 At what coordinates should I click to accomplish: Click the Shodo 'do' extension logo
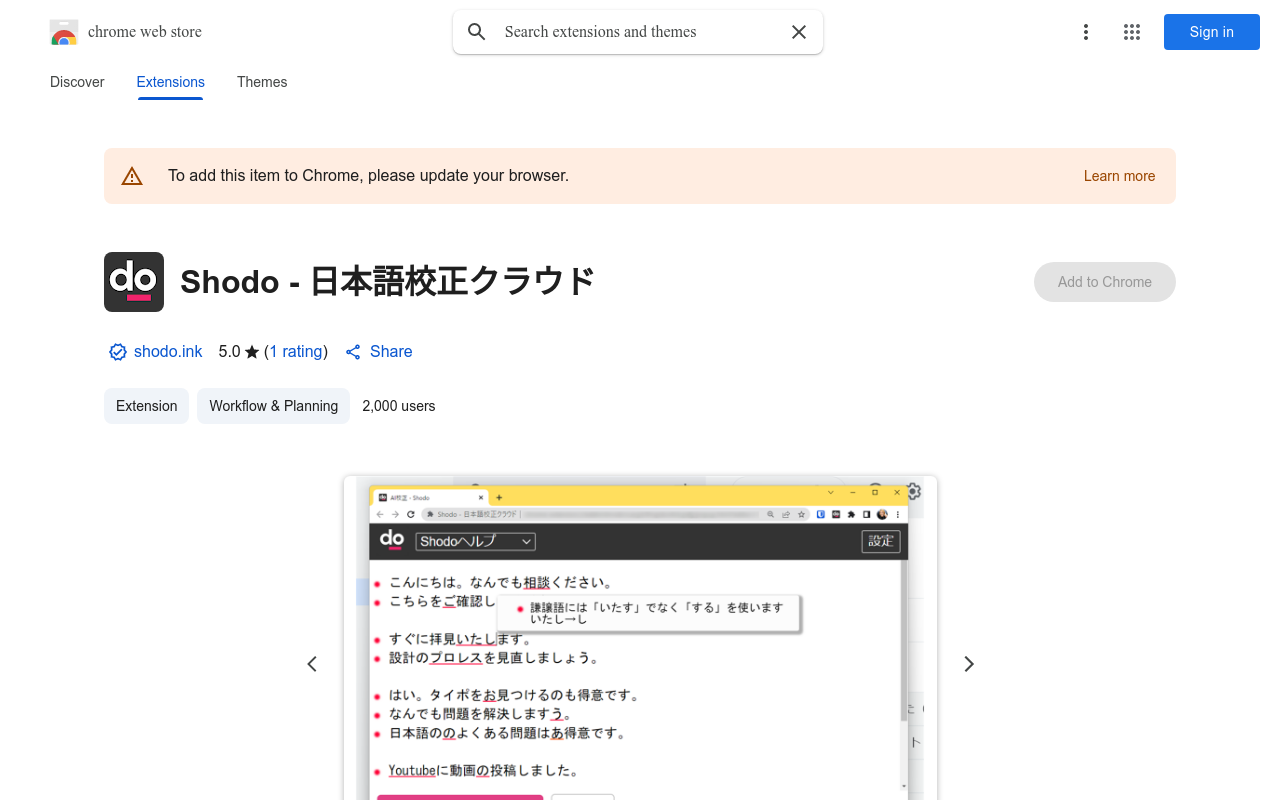pyautogui.click(x=133, y=282)
